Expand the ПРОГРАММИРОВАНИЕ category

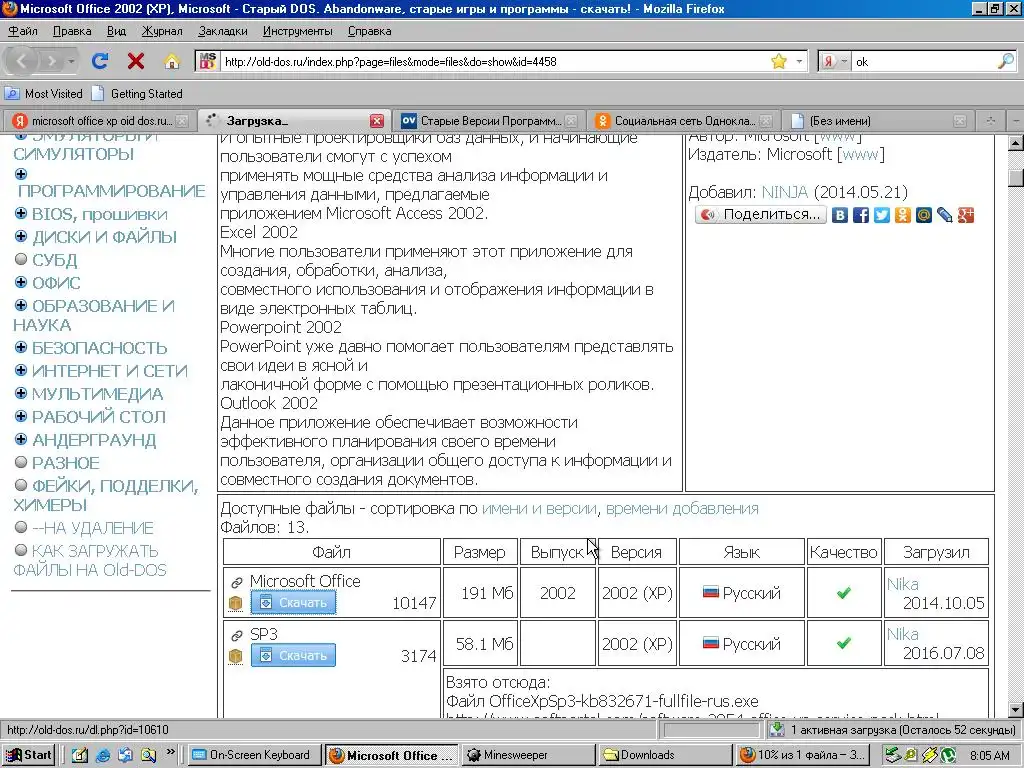[x=21, y=174]
